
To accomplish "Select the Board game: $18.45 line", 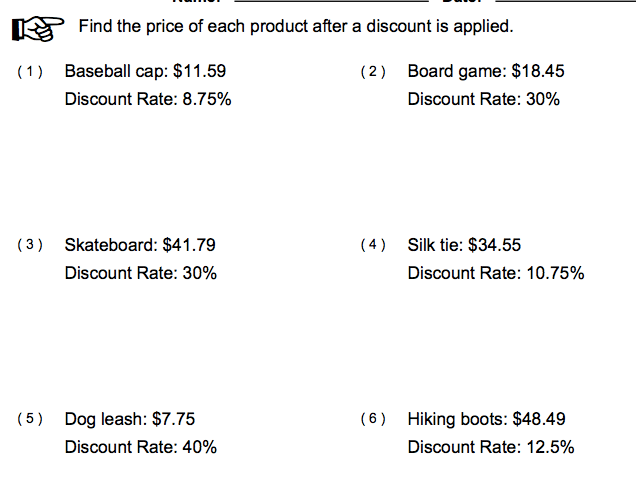I will click(486, 71).
